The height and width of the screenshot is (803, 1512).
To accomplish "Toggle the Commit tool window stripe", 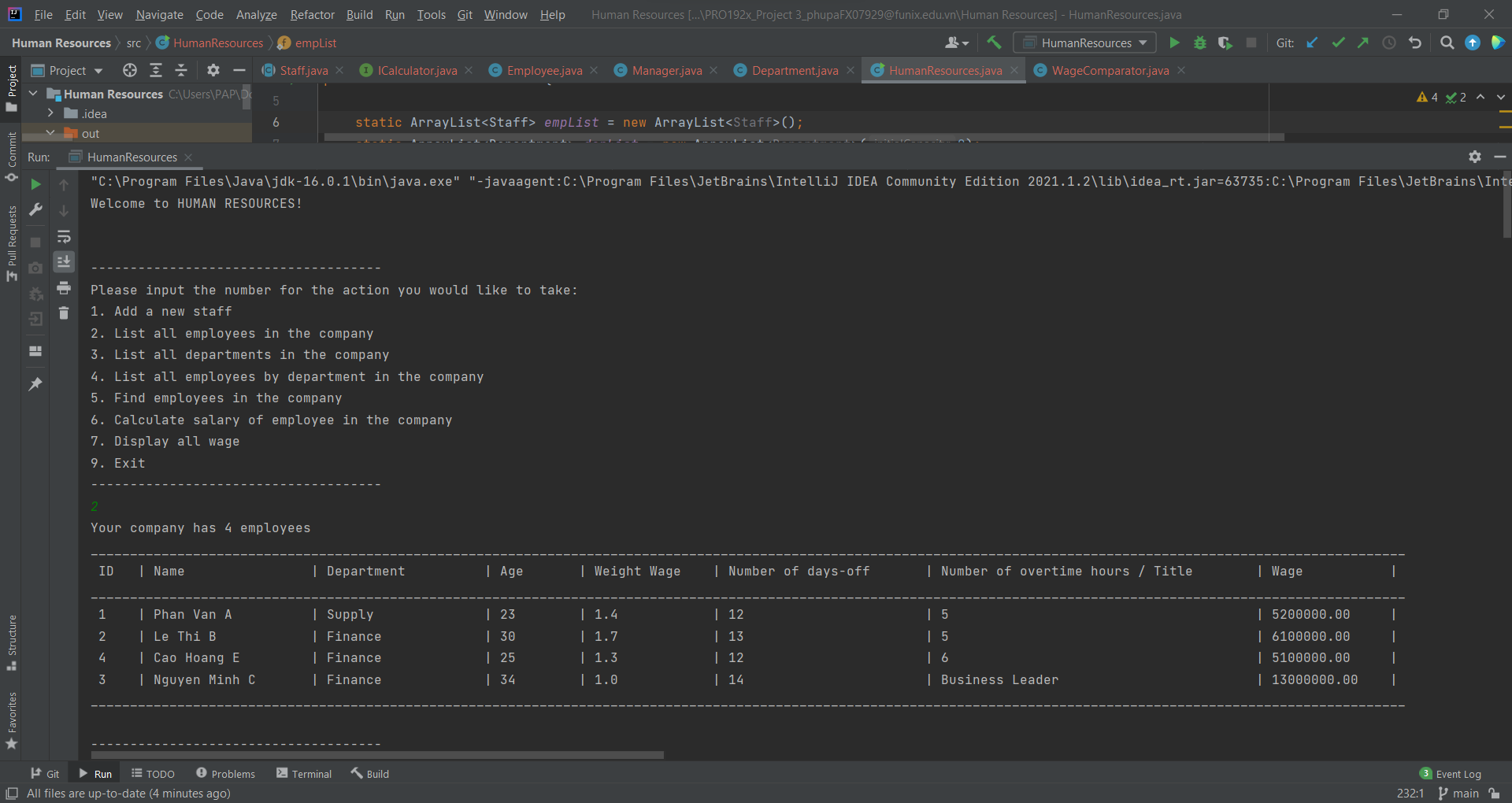I will click(x=12, y=157).
